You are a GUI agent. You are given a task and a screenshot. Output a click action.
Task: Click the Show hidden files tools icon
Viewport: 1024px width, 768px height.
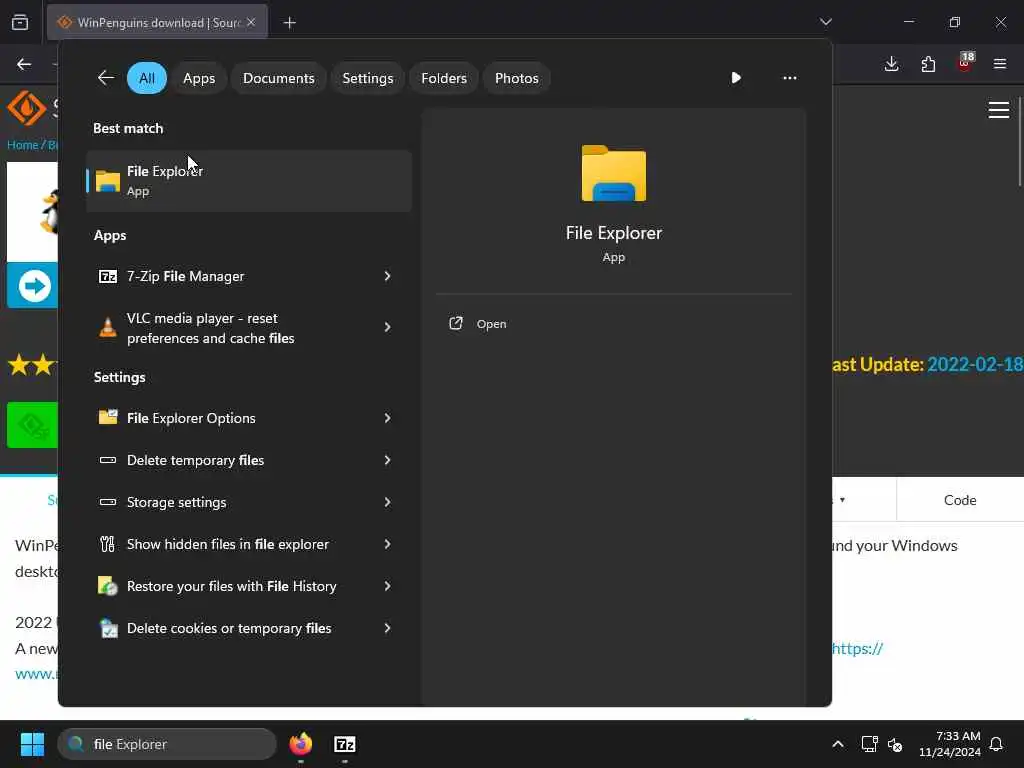point(108,544)
